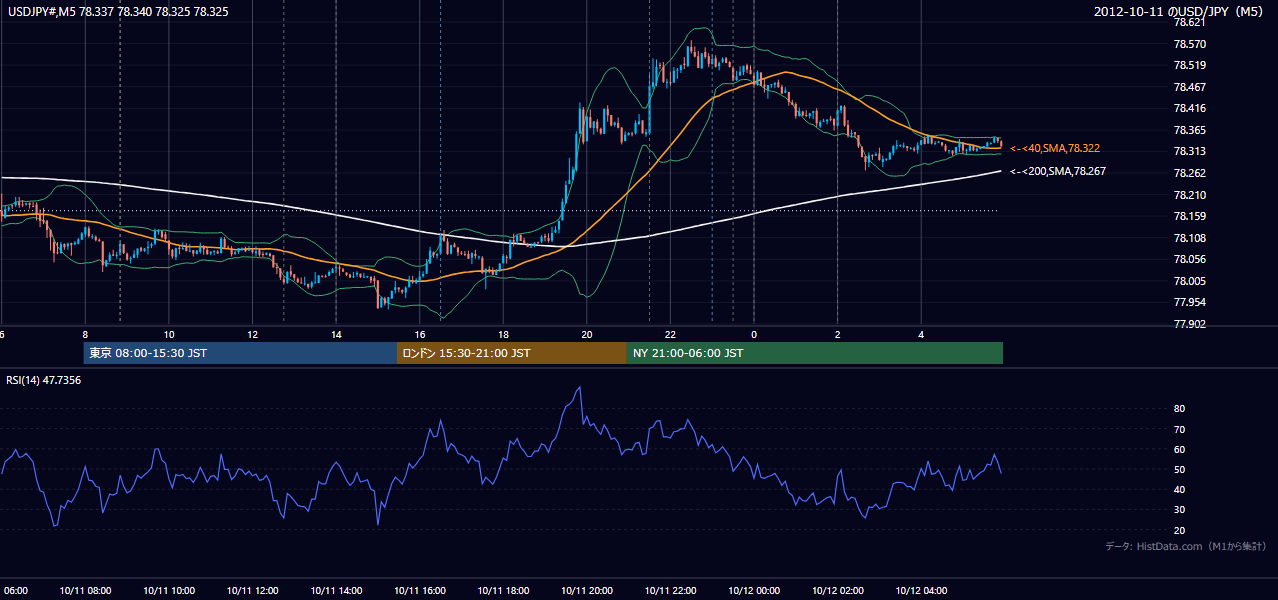Viewport: 1278px width, 600px height.
Task: Click the データ: HistData.com source credit
Action: pyautogui.click(x=1186, y=547)
